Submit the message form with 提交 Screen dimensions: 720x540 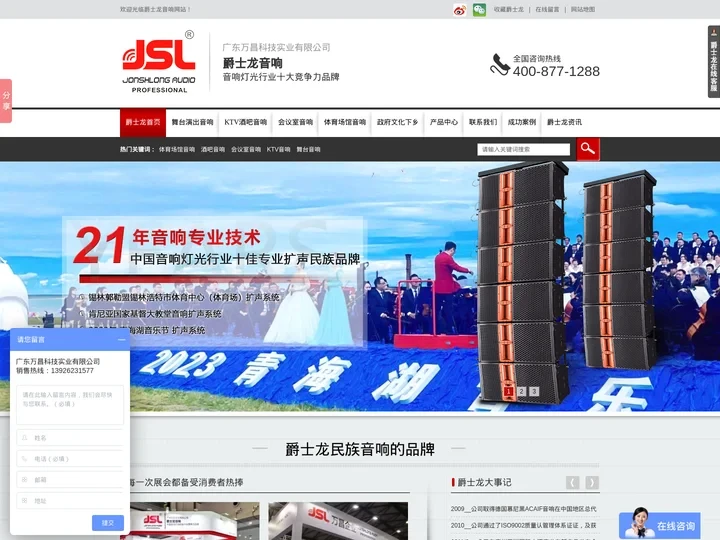(x=108, y=523)
